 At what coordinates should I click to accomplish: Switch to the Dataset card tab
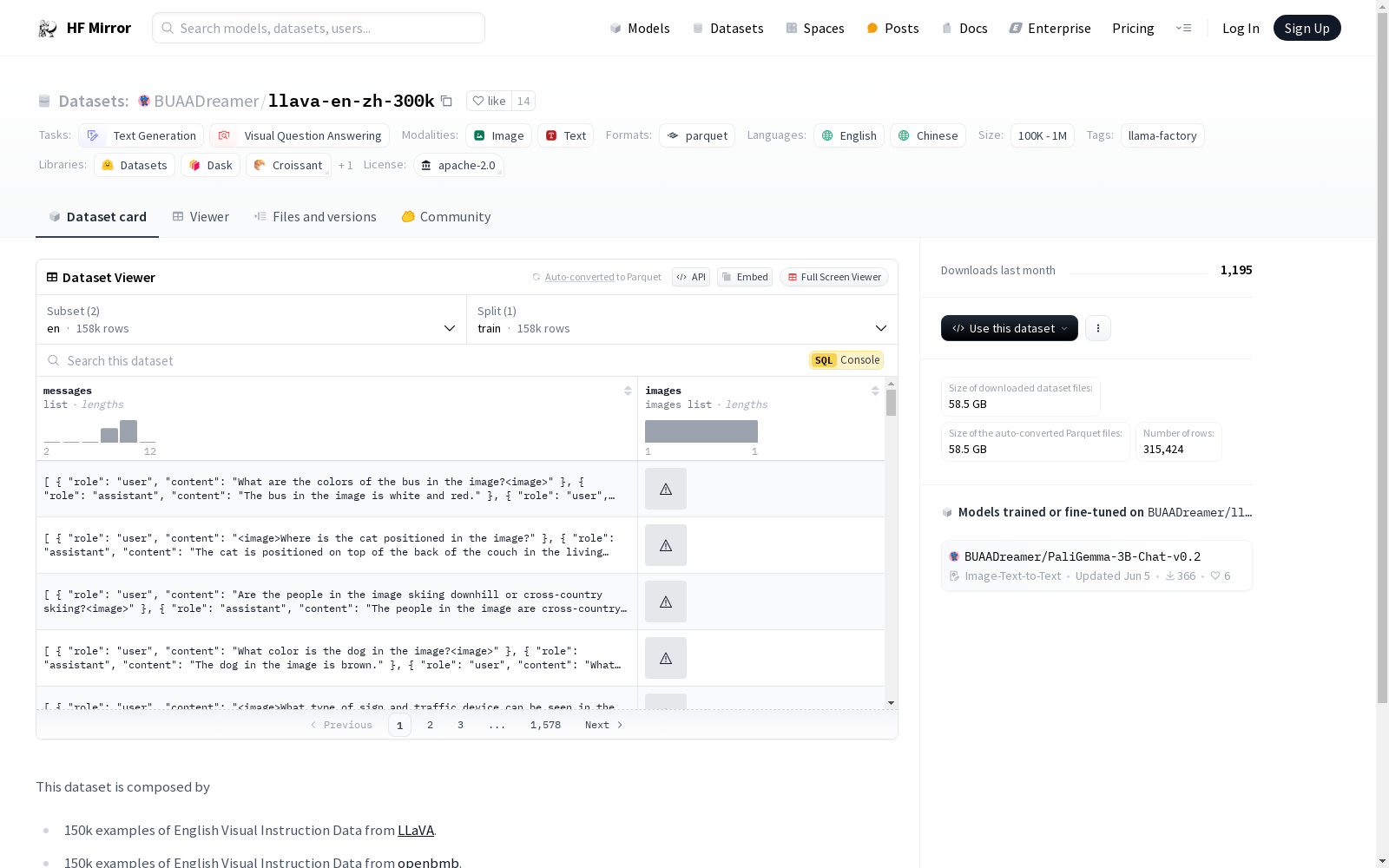(x=97, y=217)
